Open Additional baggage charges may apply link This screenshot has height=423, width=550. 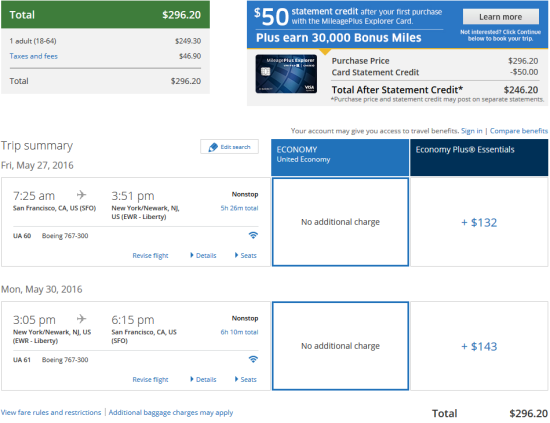171,412
